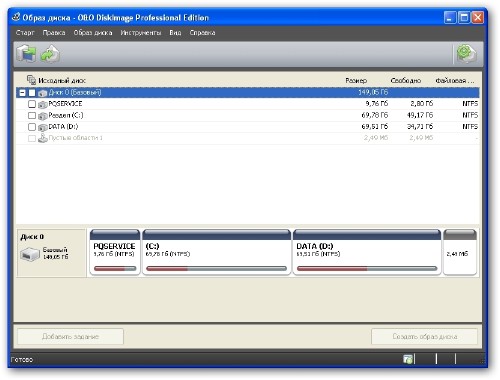Click the Раздел (C:) partition icon
This screenshot has height=380, width=500.
coord(43,116)
